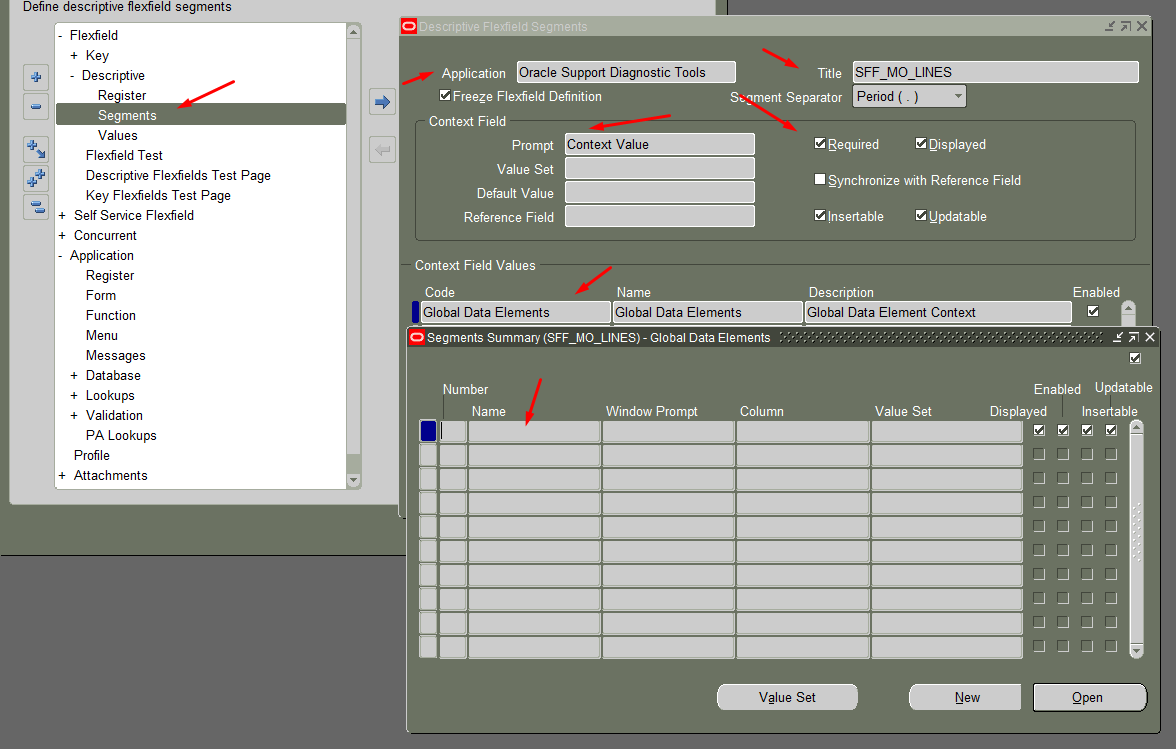
Task: Select Function under Application
Action: click(110, 316)
